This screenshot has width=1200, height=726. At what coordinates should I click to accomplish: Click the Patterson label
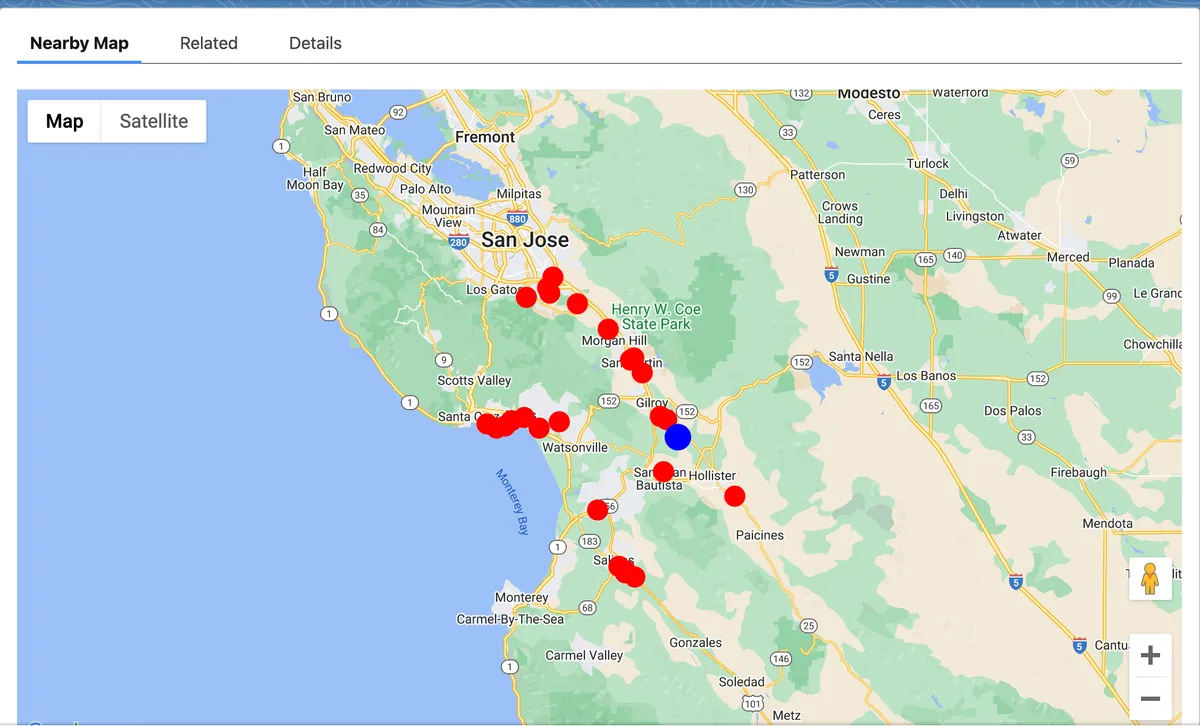[x=818, y=174]
